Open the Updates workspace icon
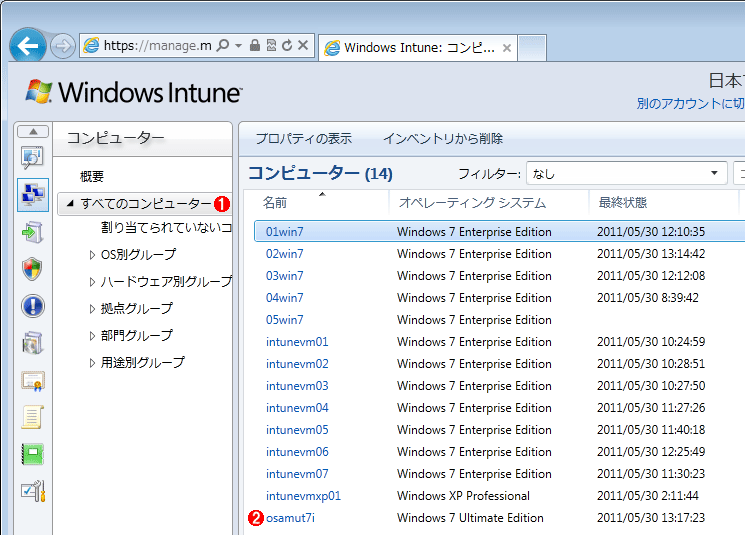The height and width of the screenshot is (535, 745). 33,232
